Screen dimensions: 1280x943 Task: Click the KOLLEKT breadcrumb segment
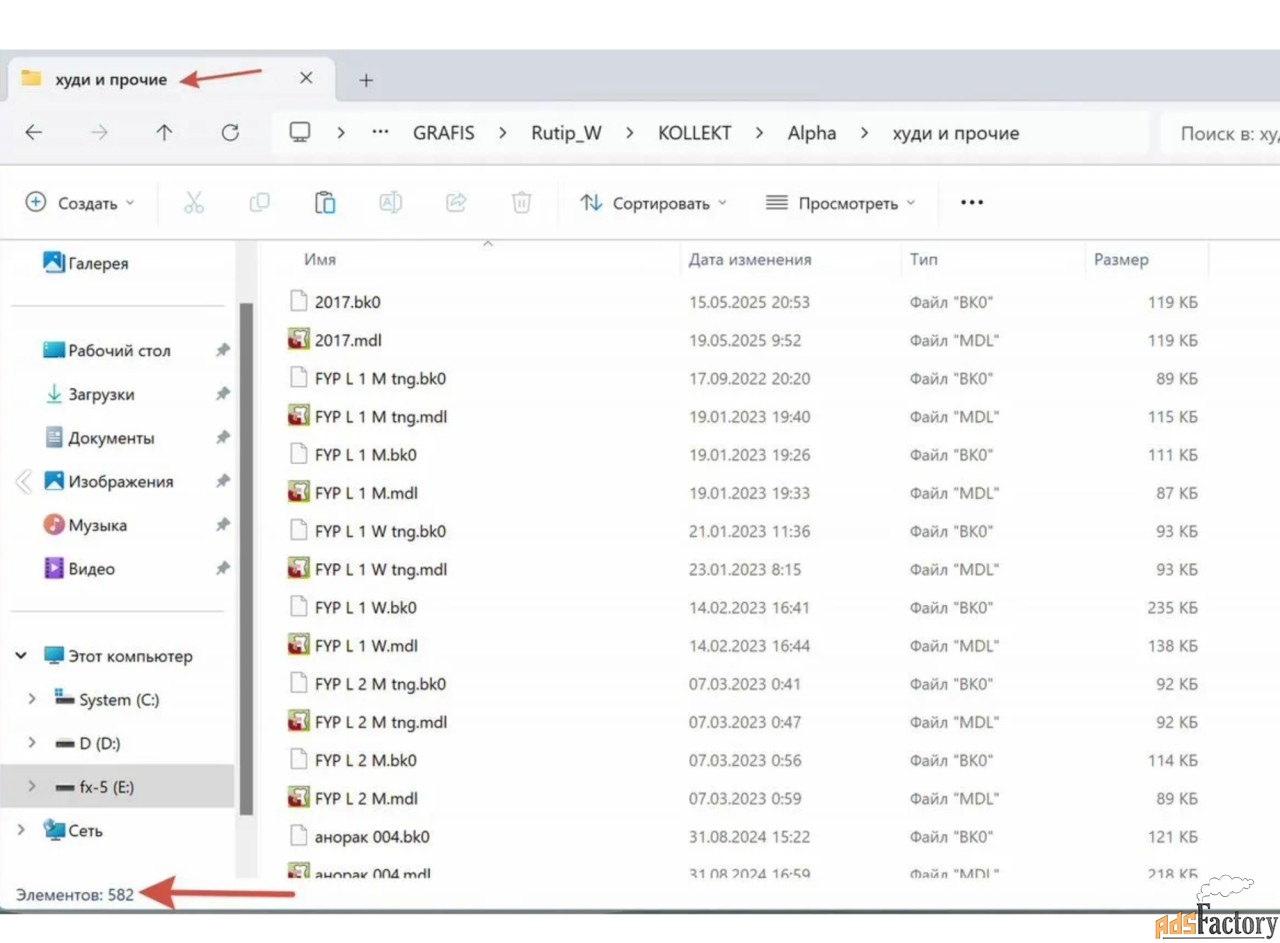coord(694,133)
